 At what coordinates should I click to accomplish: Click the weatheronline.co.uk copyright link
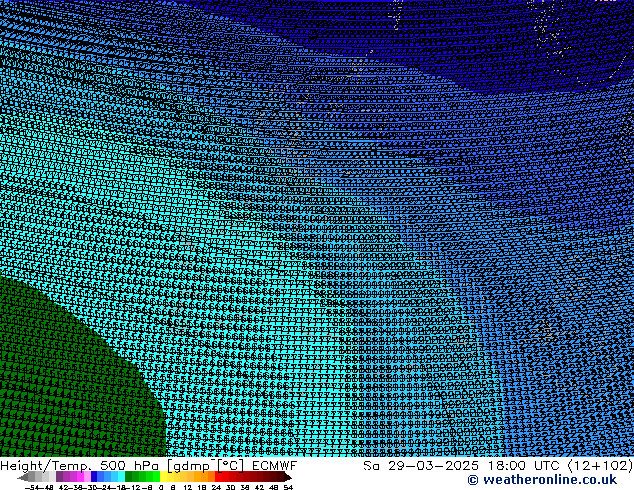[542, 480]
